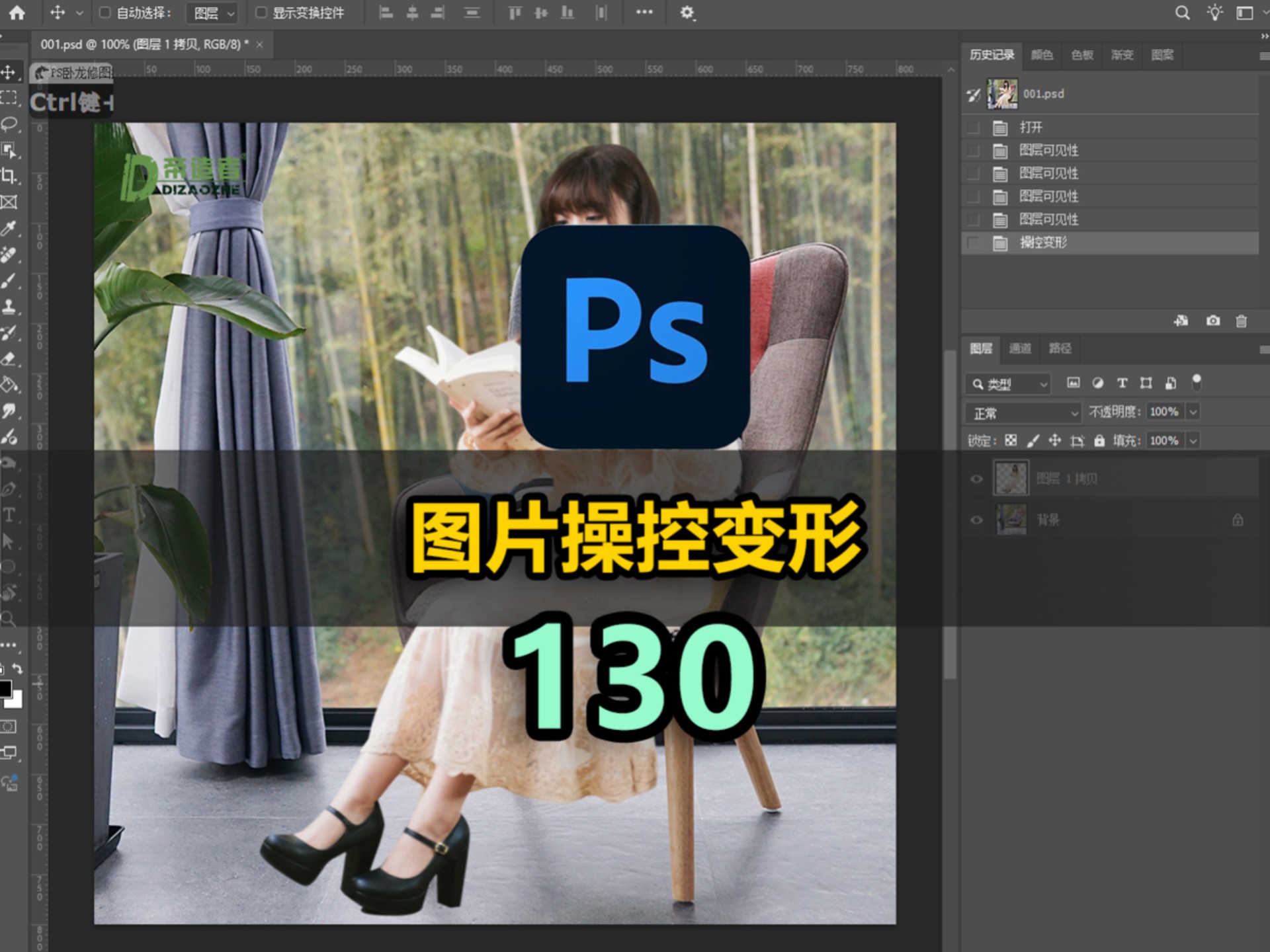Open the search icon at top right
This screenshot has width=1270, height=952.
1182,13
